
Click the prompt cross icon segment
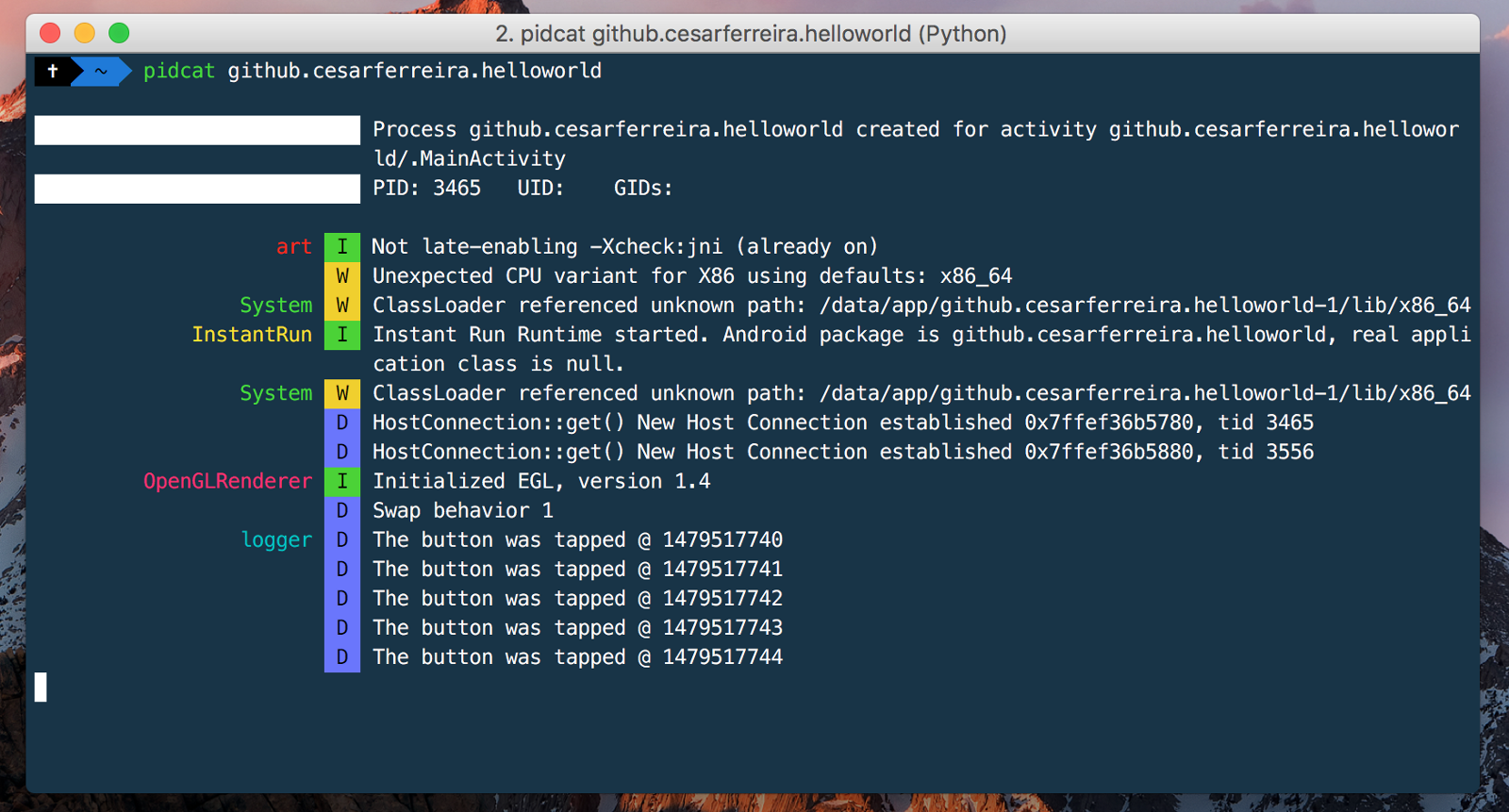pos(53,71)
